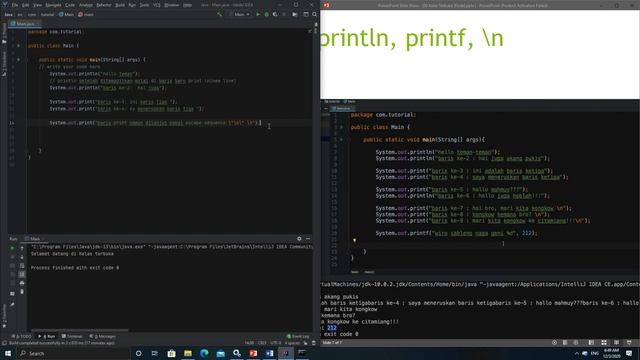Click the Debug bug icon in toolbar

(x=267, y=14)
